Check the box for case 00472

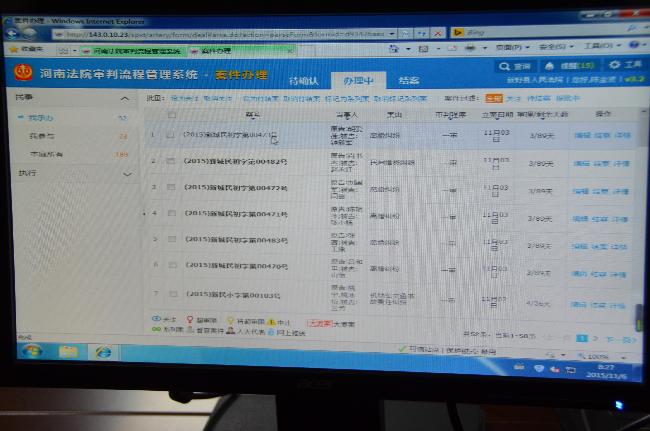(x=171, y=187)
